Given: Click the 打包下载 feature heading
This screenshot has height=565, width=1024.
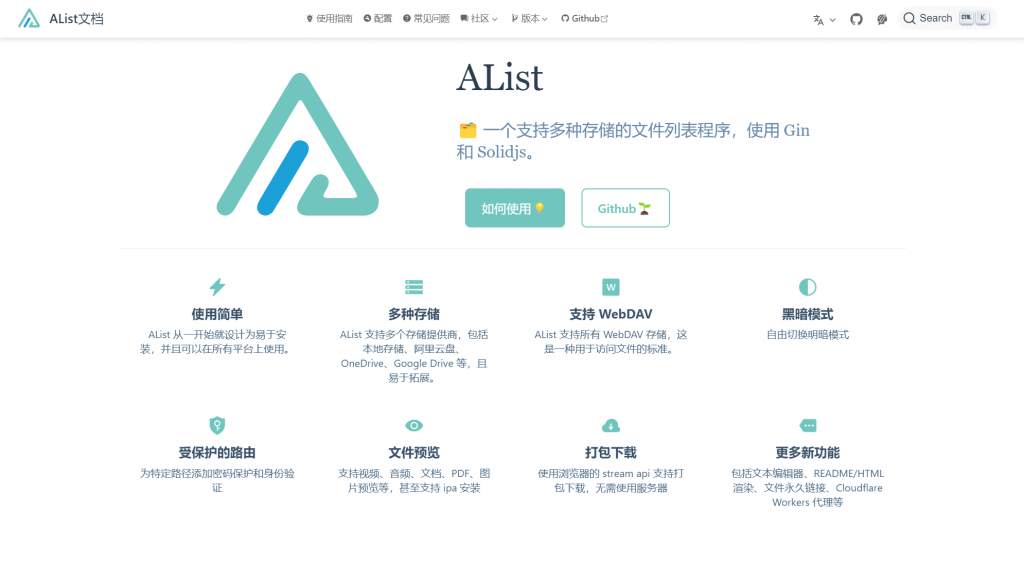Looking at the screenshot, I should [611, 453].
